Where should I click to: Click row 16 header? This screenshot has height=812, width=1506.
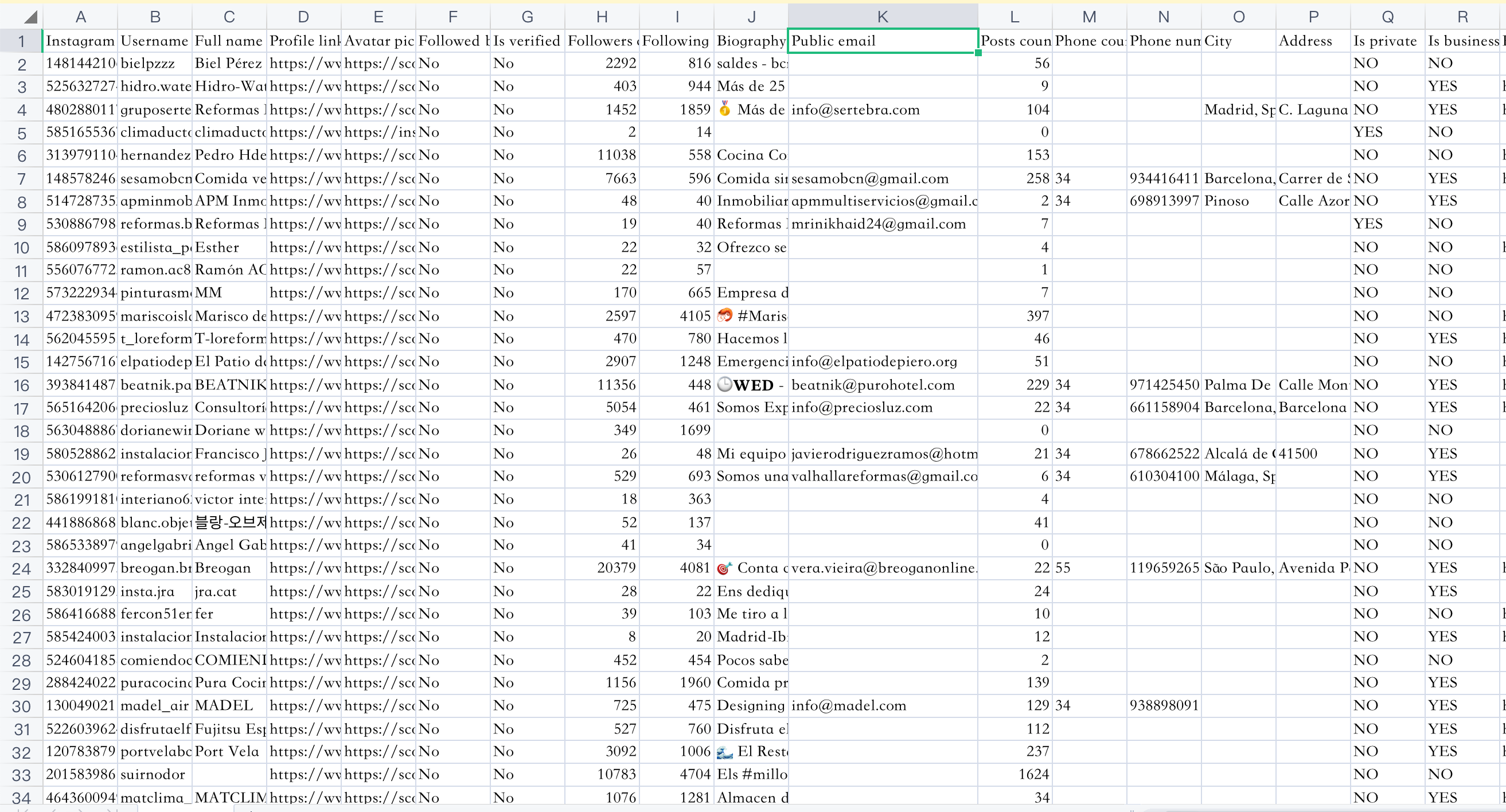(21, 385)
